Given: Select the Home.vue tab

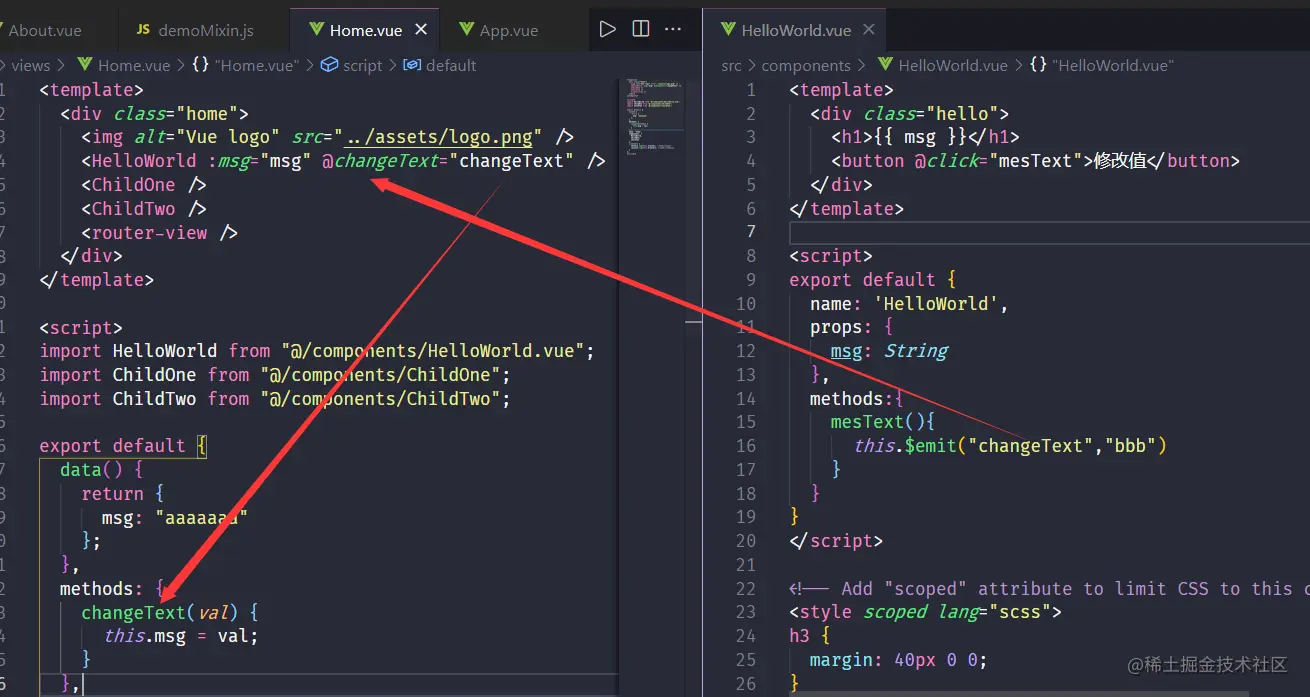Looking at the screenshot, I should pos(366,30).
